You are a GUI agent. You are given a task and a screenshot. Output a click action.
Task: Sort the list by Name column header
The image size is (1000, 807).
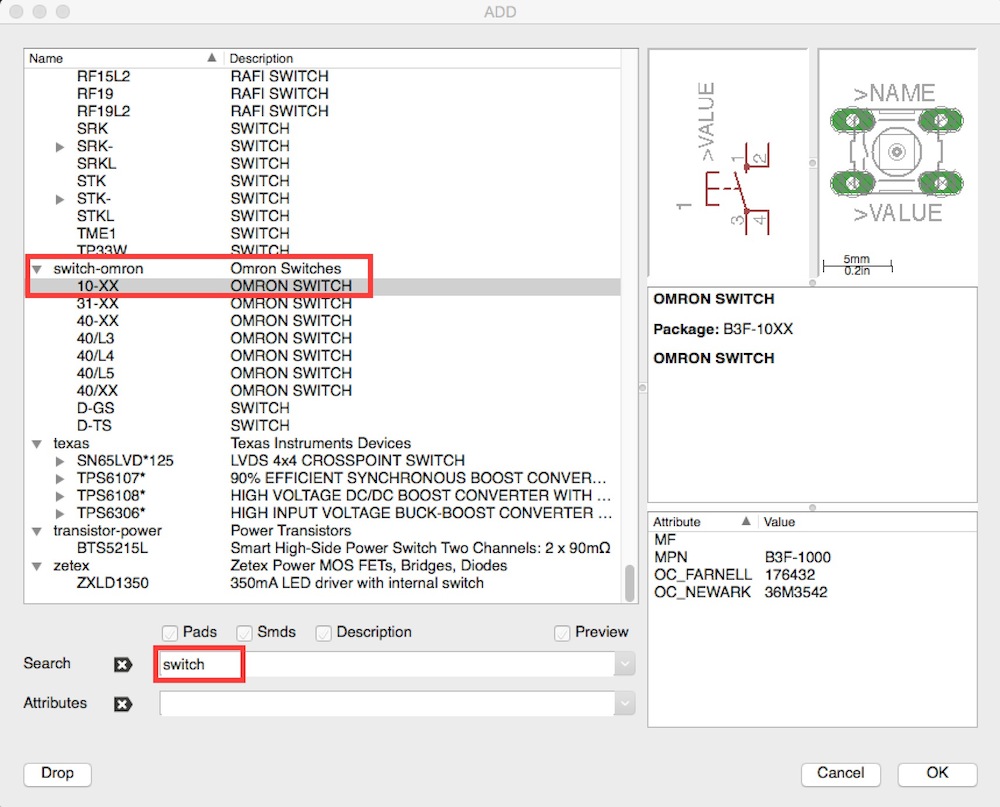[x=124, y=58]
